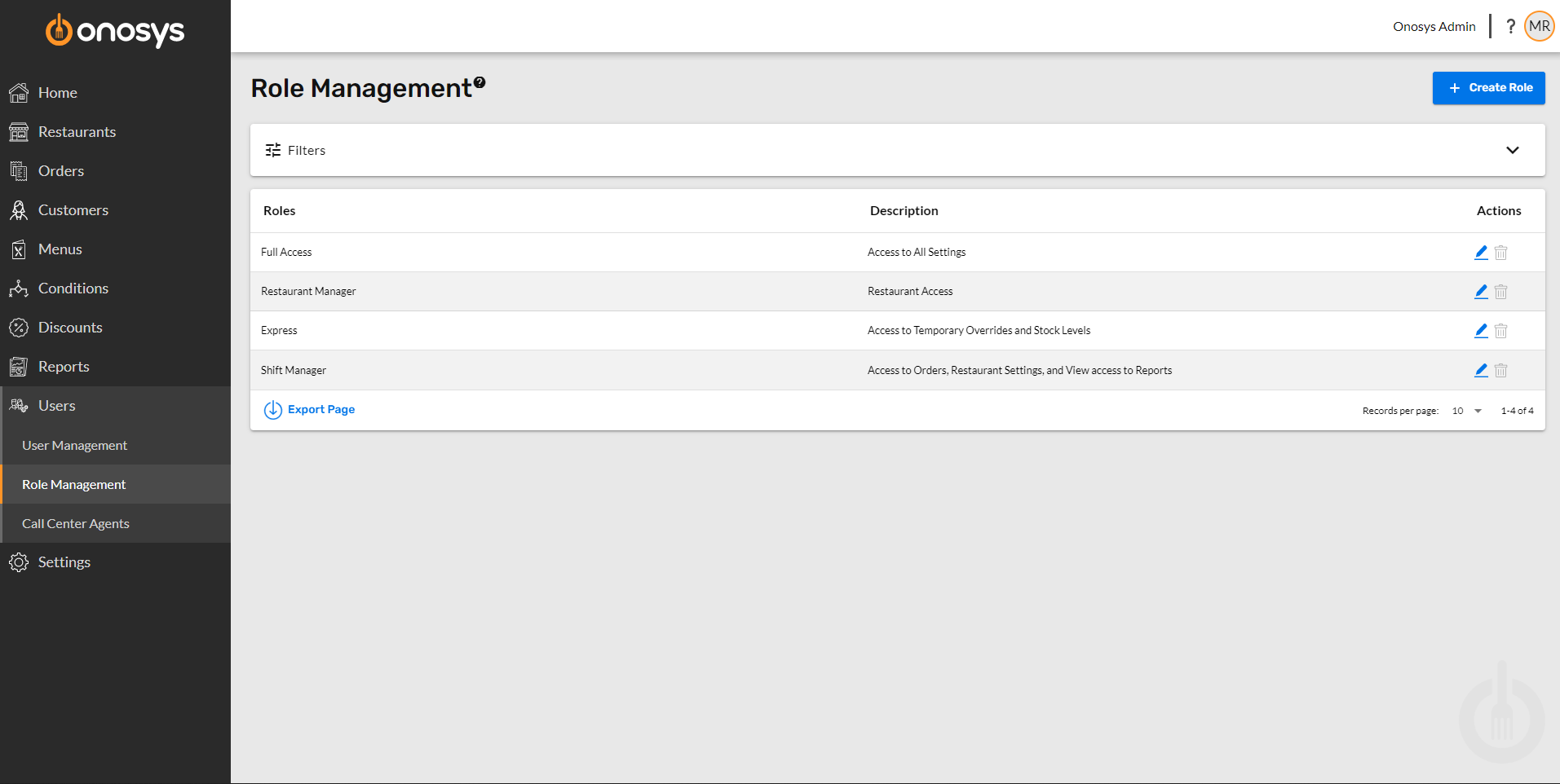1560x784 pixels.
Task: Click the Create Role button
Action: coord(1487,87)
